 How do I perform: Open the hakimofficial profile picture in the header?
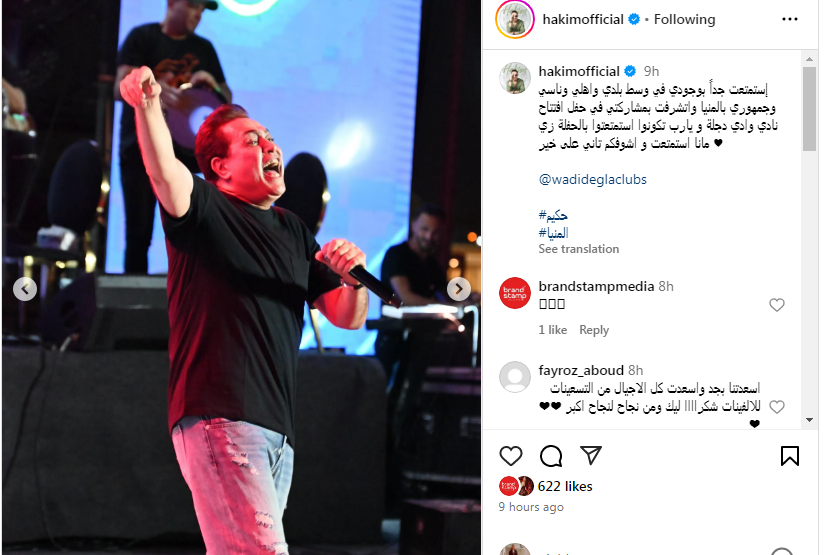pyautogui.click(x=515, y=19)
